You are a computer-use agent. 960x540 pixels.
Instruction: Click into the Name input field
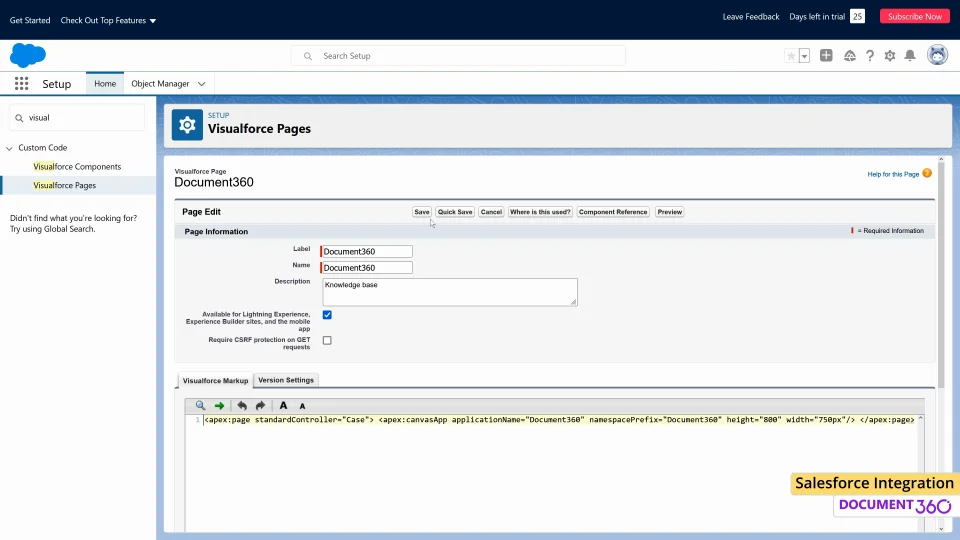point(366,268)
